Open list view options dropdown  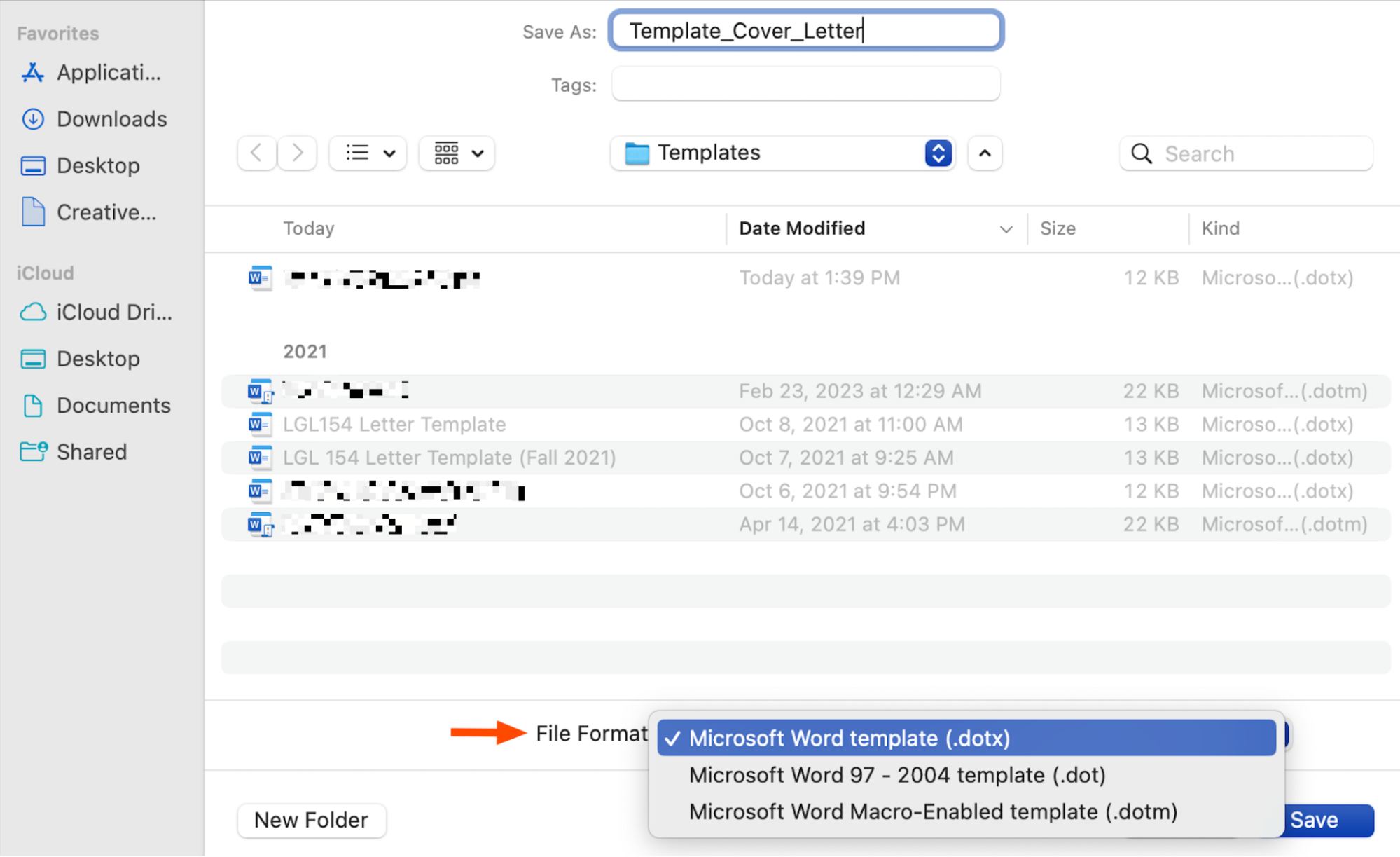pyautogui.click(x=368, y=153)
